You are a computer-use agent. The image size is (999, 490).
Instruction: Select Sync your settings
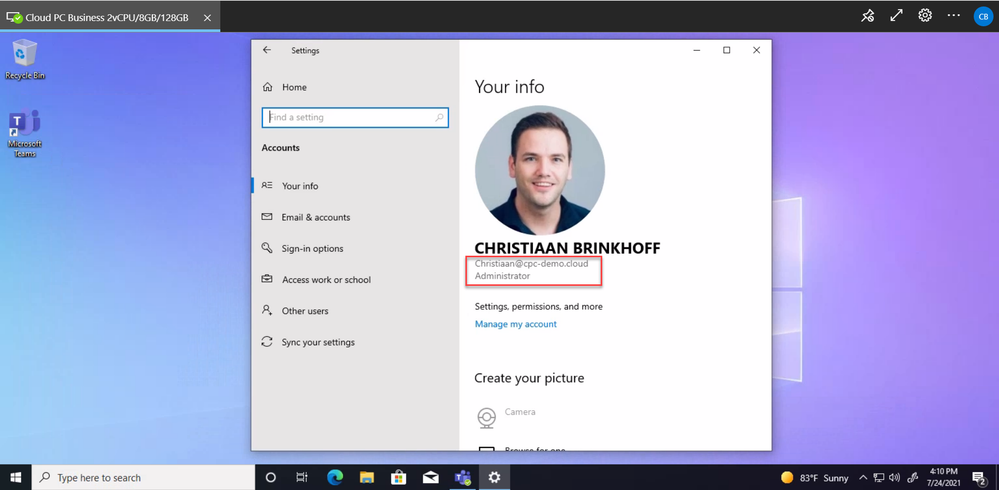tap(317, 342)
